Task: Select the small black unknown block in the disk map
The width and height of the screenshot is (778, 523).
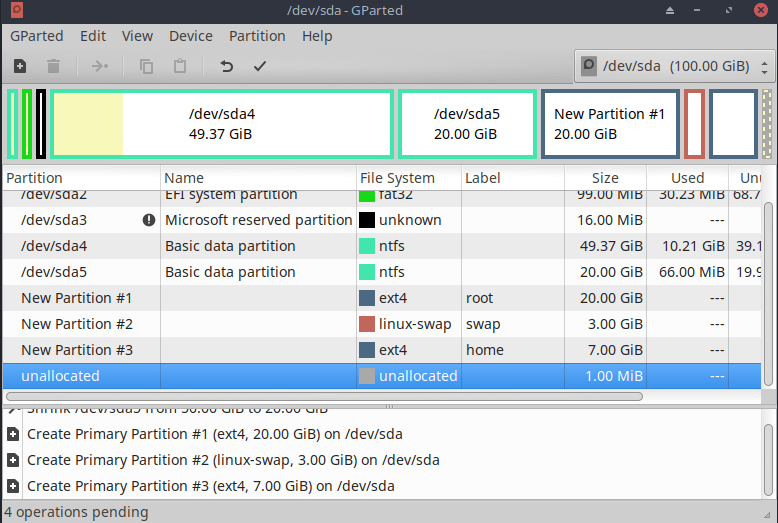Action: (41, 124)
